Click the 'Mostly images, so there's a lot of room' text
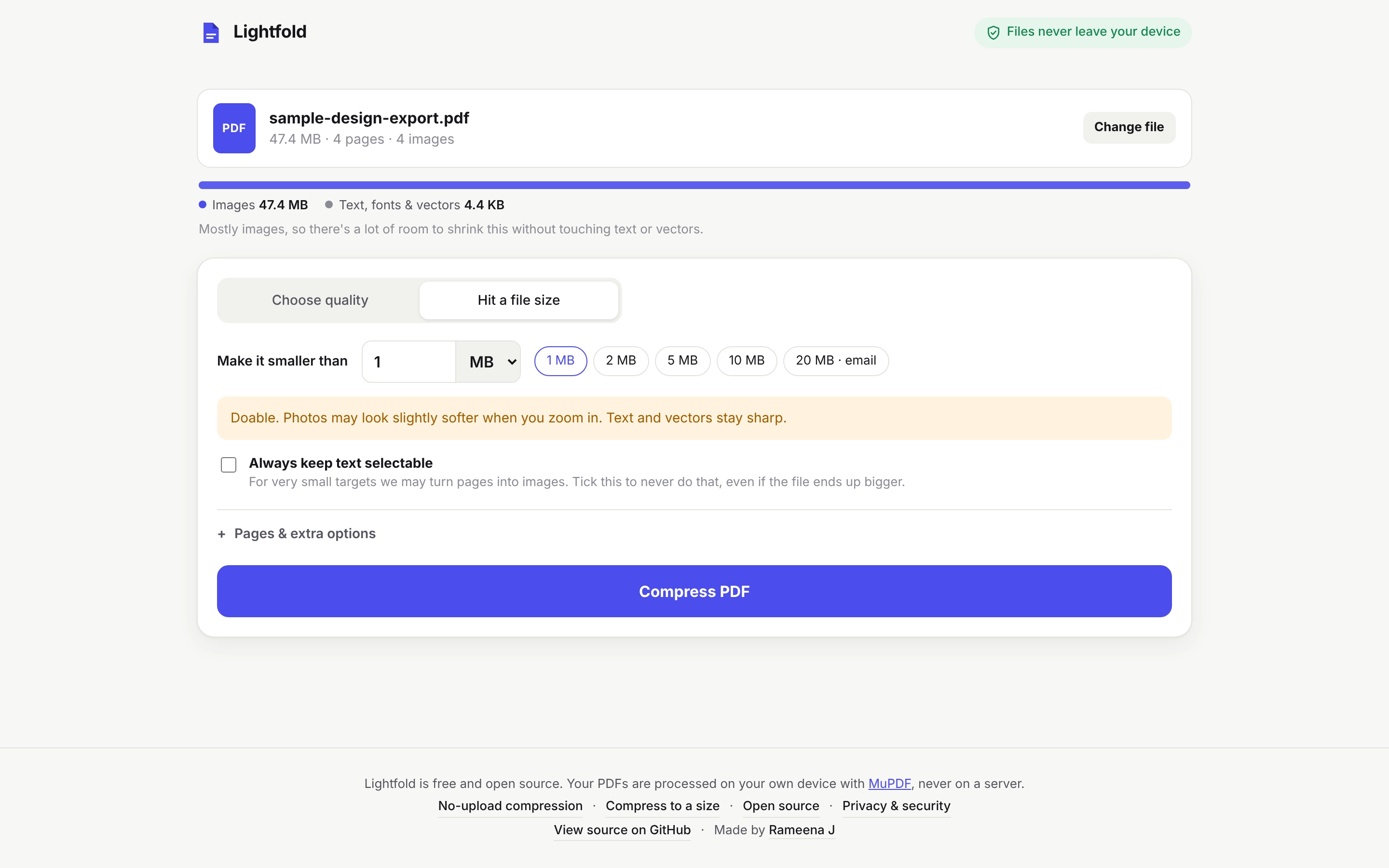 coord(450,230)
